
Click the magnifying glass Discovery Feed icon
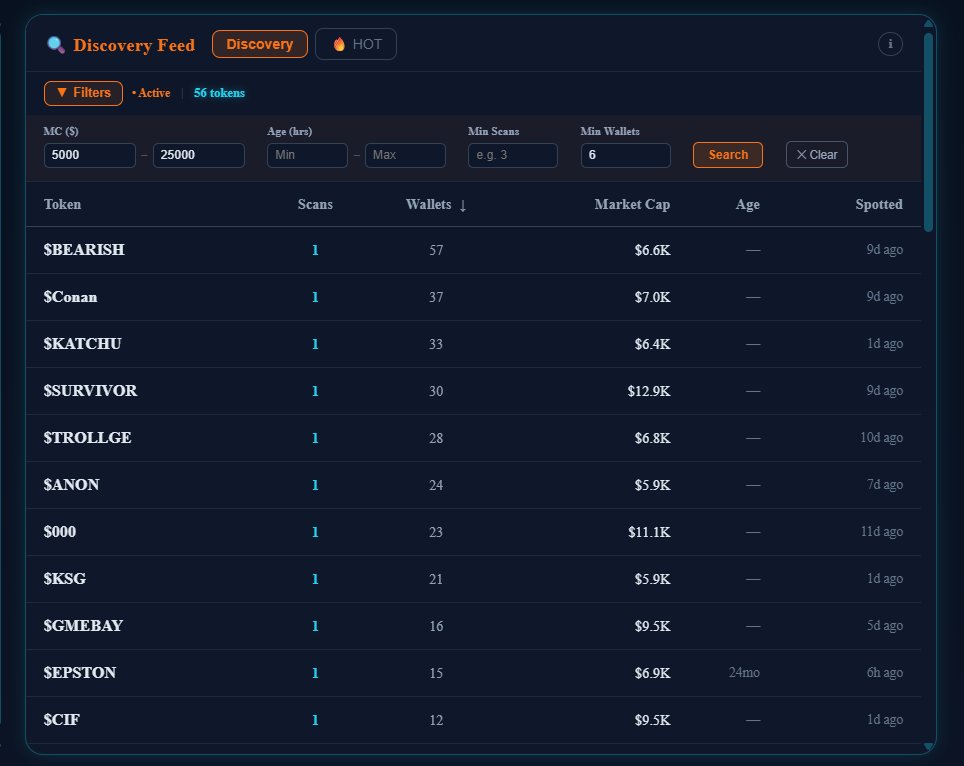(56, 45)
